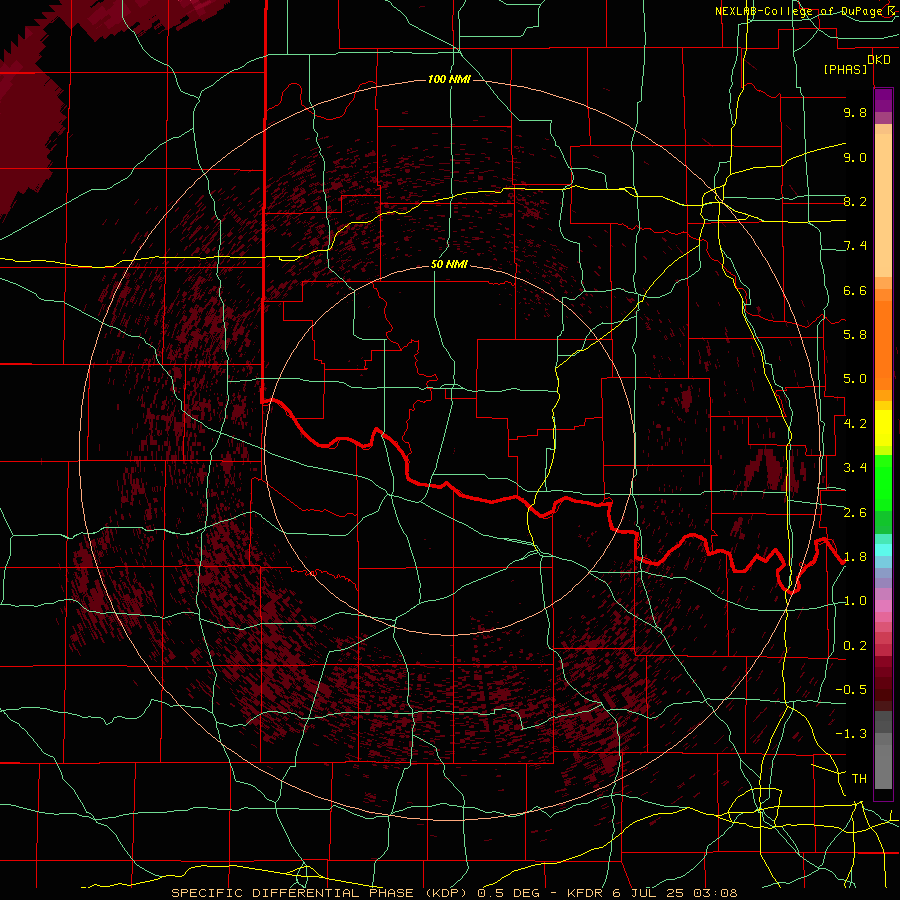
Task: Select the -0.5 legend value
Action: pos(851,690)
